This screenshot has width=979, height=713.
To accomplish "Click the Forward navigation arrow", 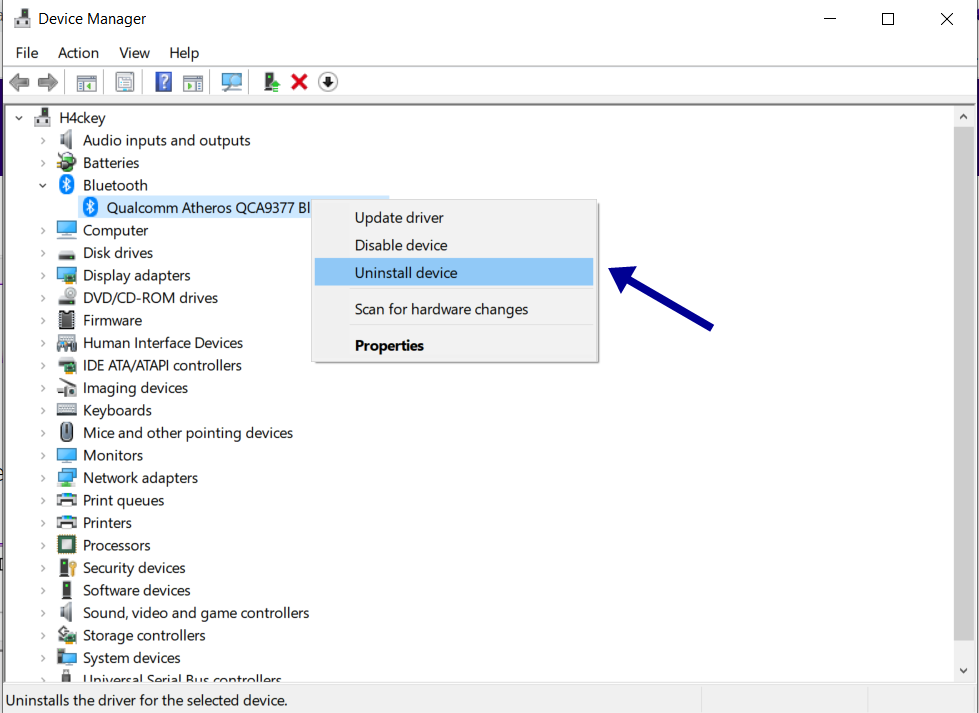I will pos(48,81).
